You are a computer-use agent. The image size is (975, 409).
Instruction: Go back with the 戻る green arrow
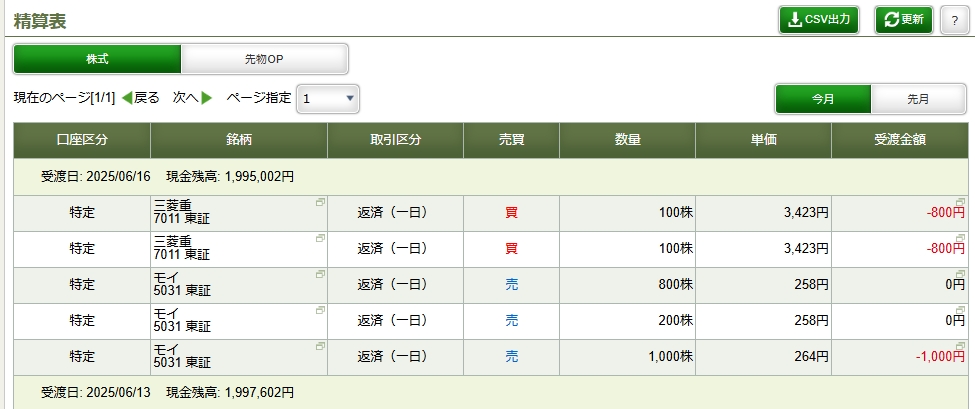click(141, 98)
